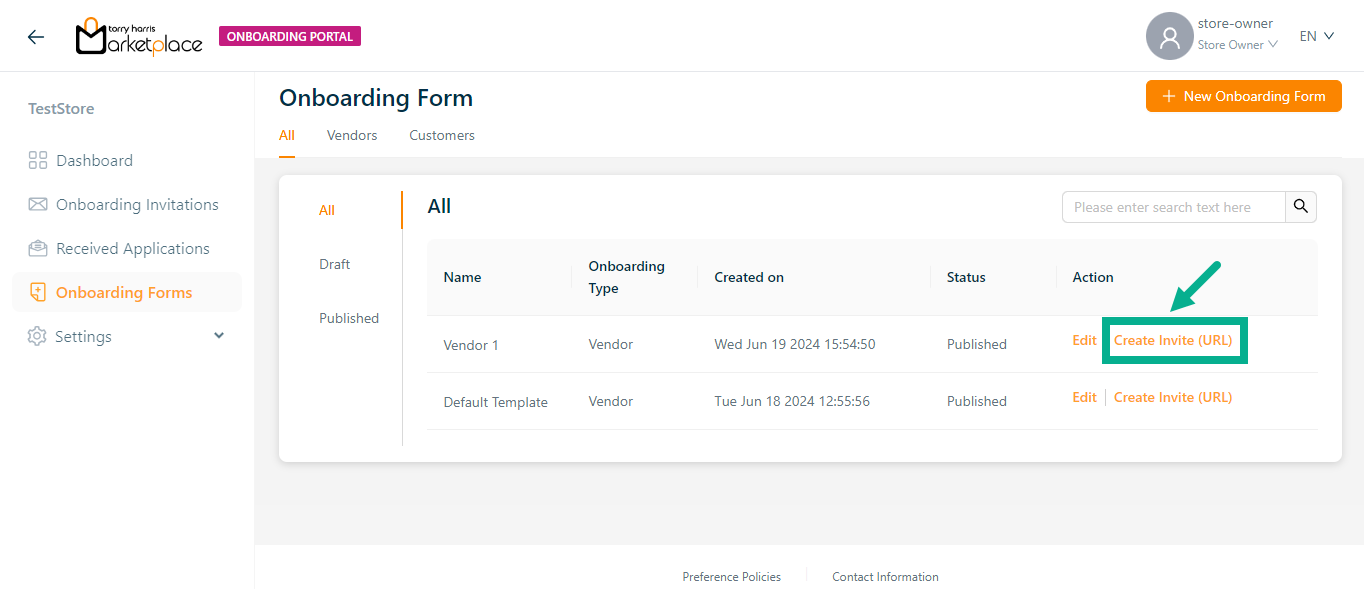
Task: Switch to the Customers tab
Action: coord(442,135)
